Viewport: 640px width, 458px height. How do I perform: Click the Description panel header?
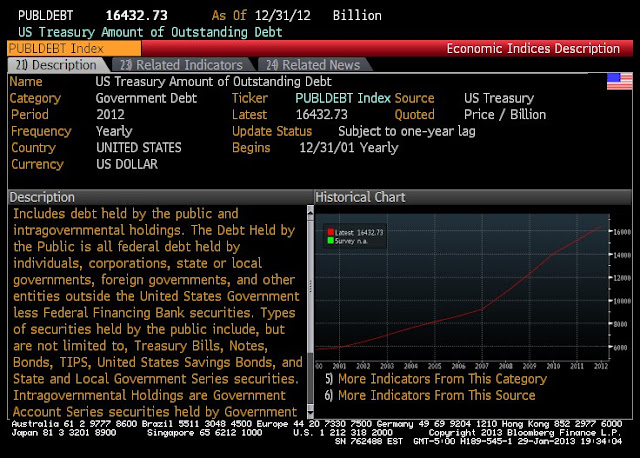coord(160,197)
